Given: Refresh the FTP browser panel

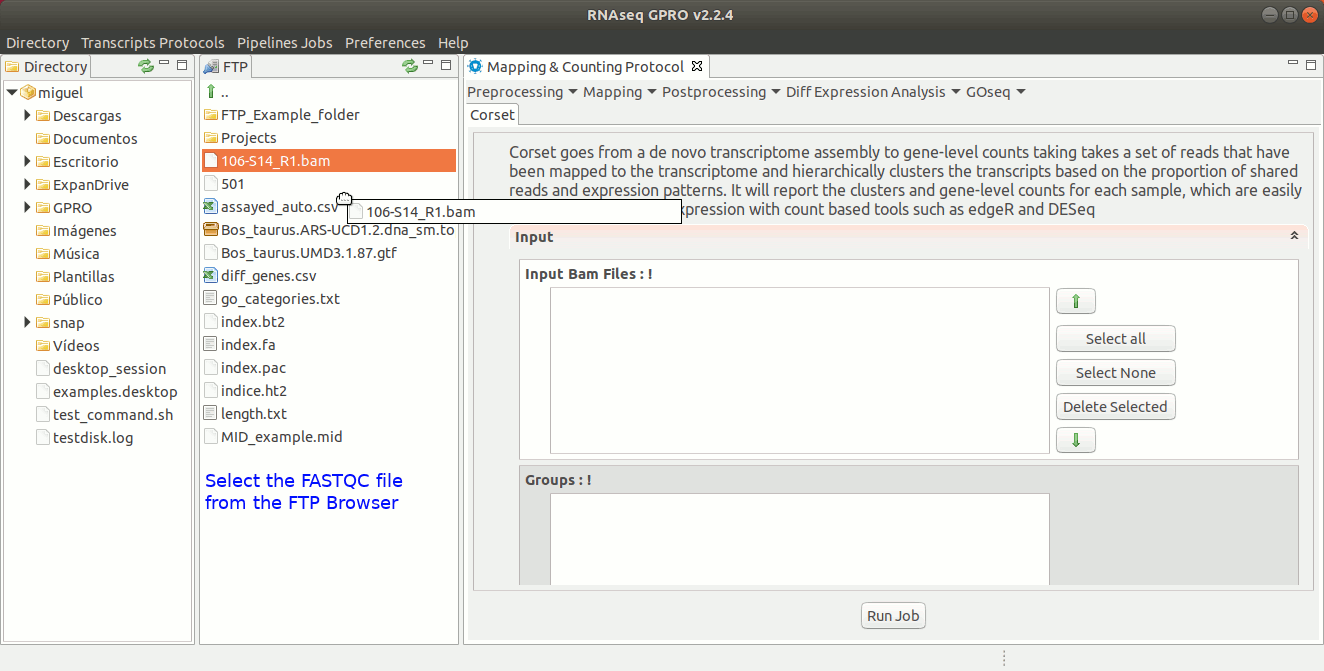Looking at the screenshot, I should 409,66.
